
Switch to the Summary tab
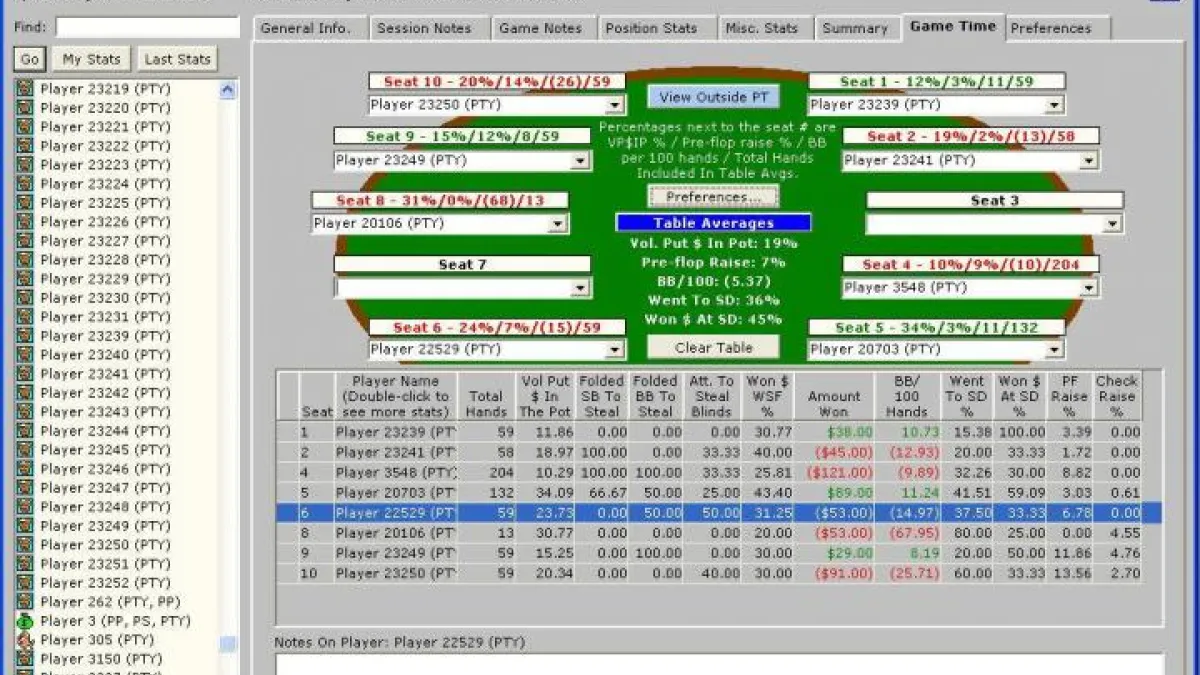(x=855, y=28)
